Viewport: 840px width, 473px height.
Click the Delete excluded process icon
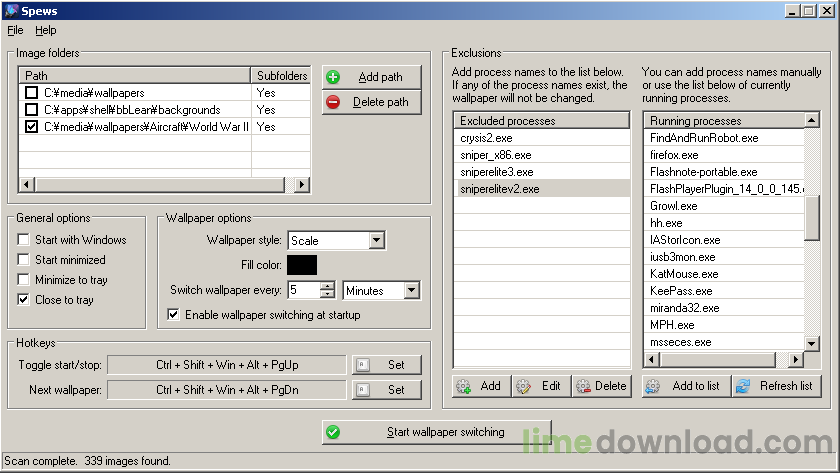pos(582,386)
